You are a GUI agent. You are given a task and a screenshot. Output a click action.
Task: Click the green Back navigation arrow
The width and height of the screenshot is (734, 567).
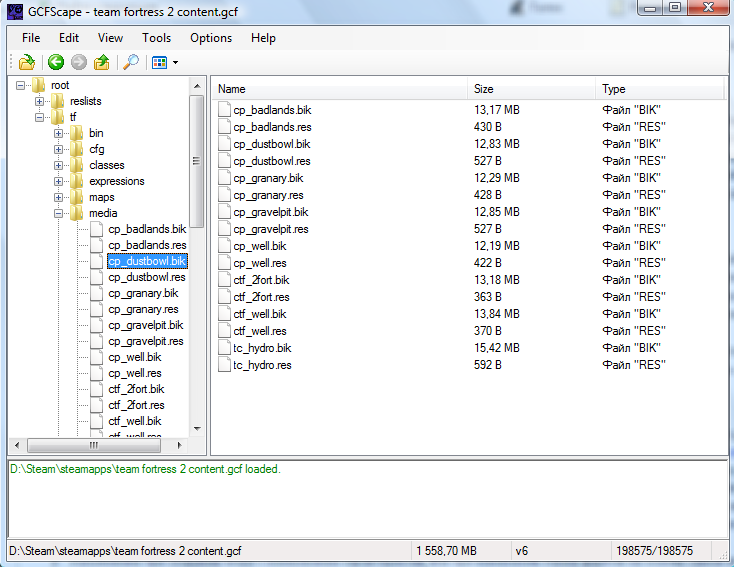pos(56,63)
